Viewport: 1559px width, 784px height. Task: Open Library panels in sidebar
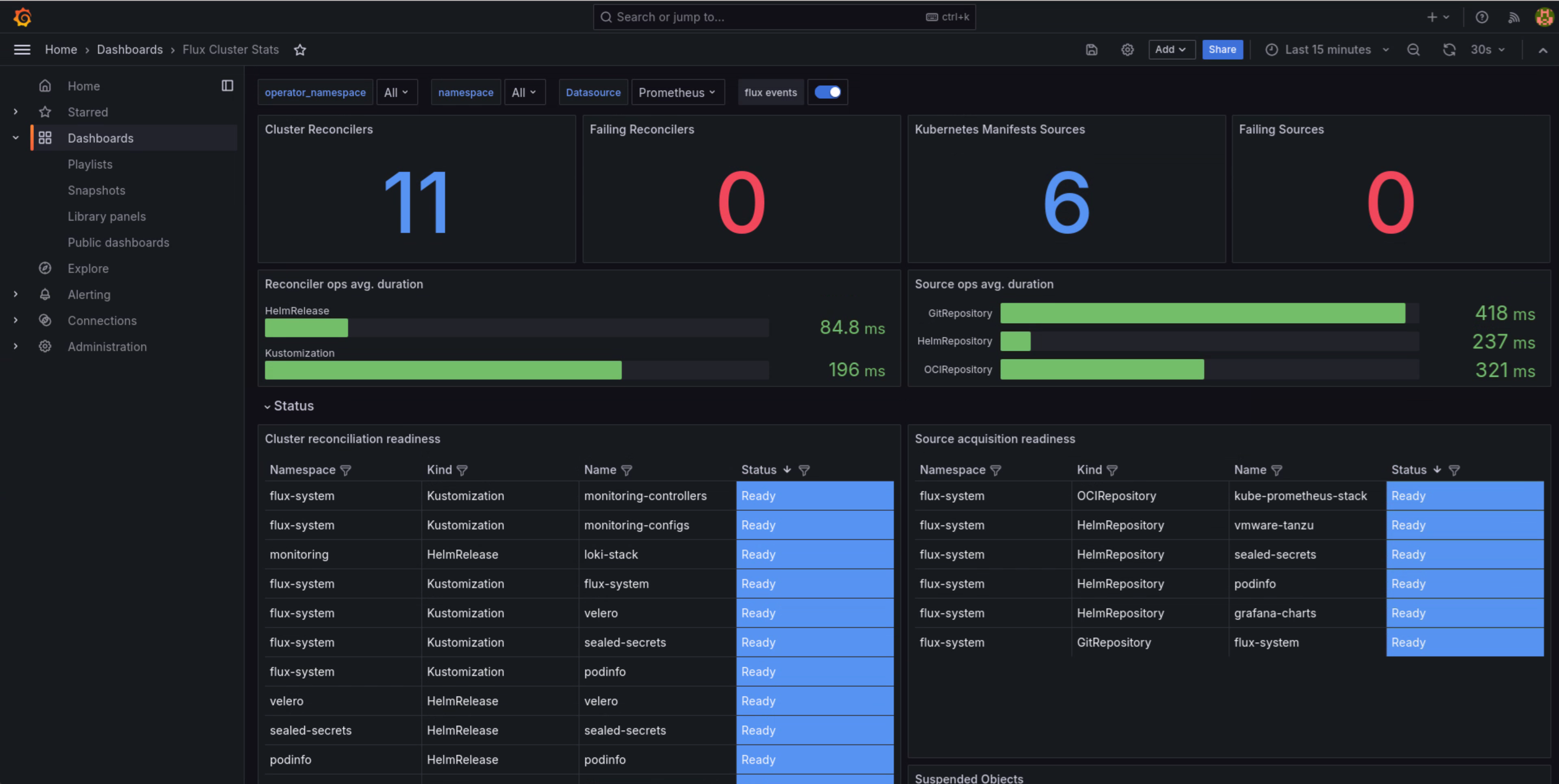coord(106,216)
